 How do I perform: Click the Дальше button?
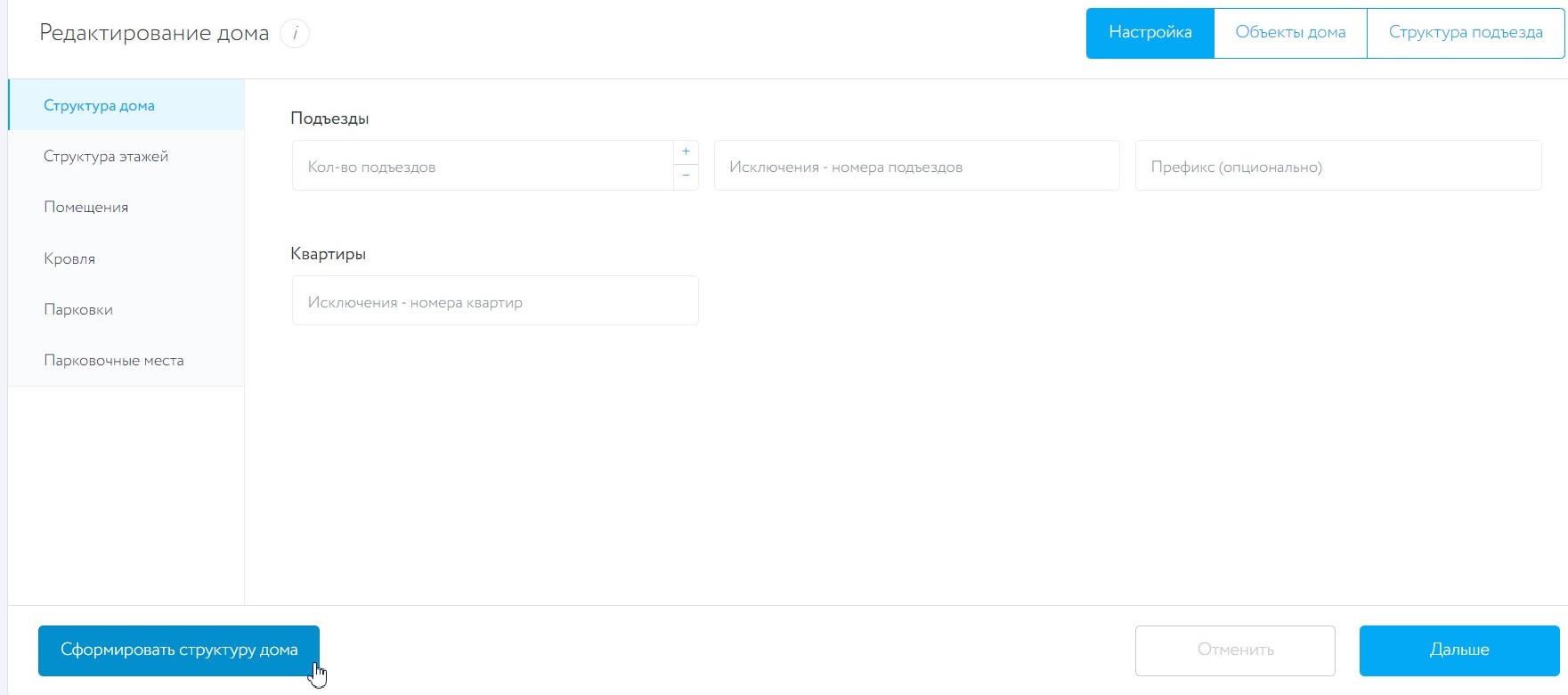coord(1459,650)
